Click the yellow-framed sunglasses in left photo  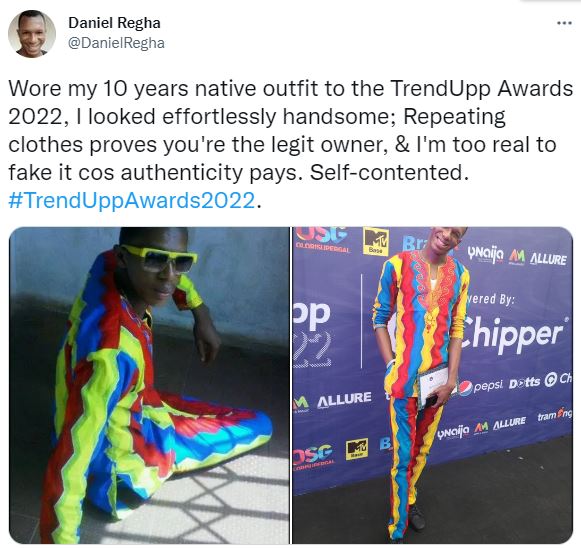(159, 258)
